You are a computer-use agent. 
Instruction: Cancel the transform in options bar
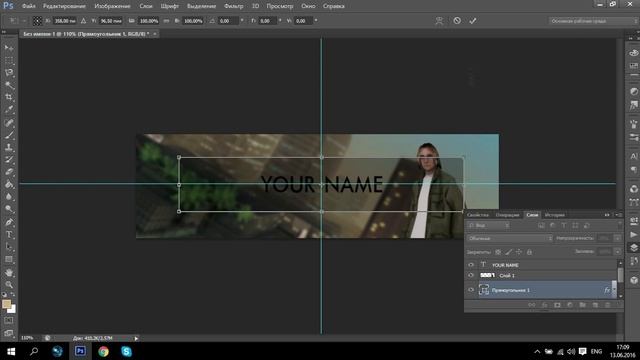coord(457,20)
